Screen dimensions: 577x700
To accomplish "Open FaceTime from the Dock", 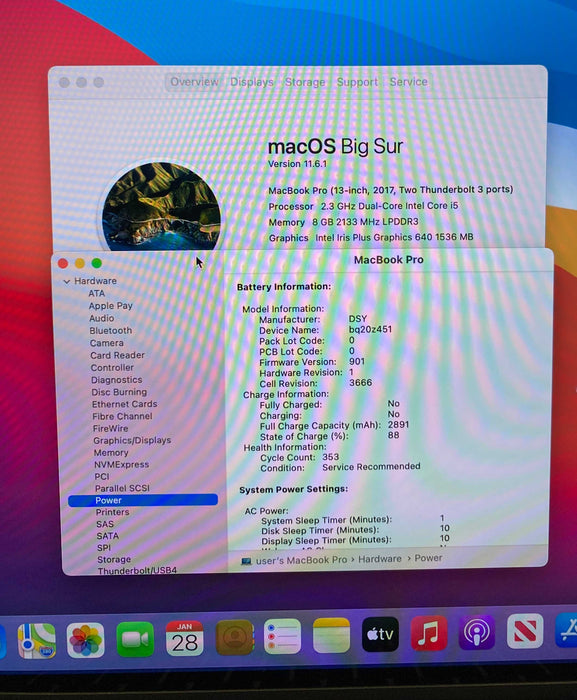I will tap(135, 639).
